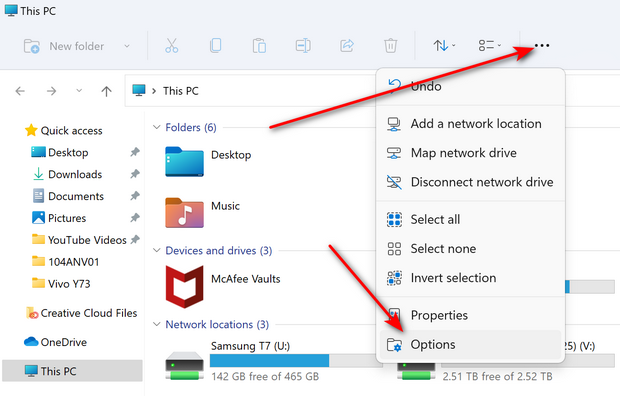This screenshot has height=396, width=620.
Task: Click the Copy icon in toolbar
Action: (215, 46)
